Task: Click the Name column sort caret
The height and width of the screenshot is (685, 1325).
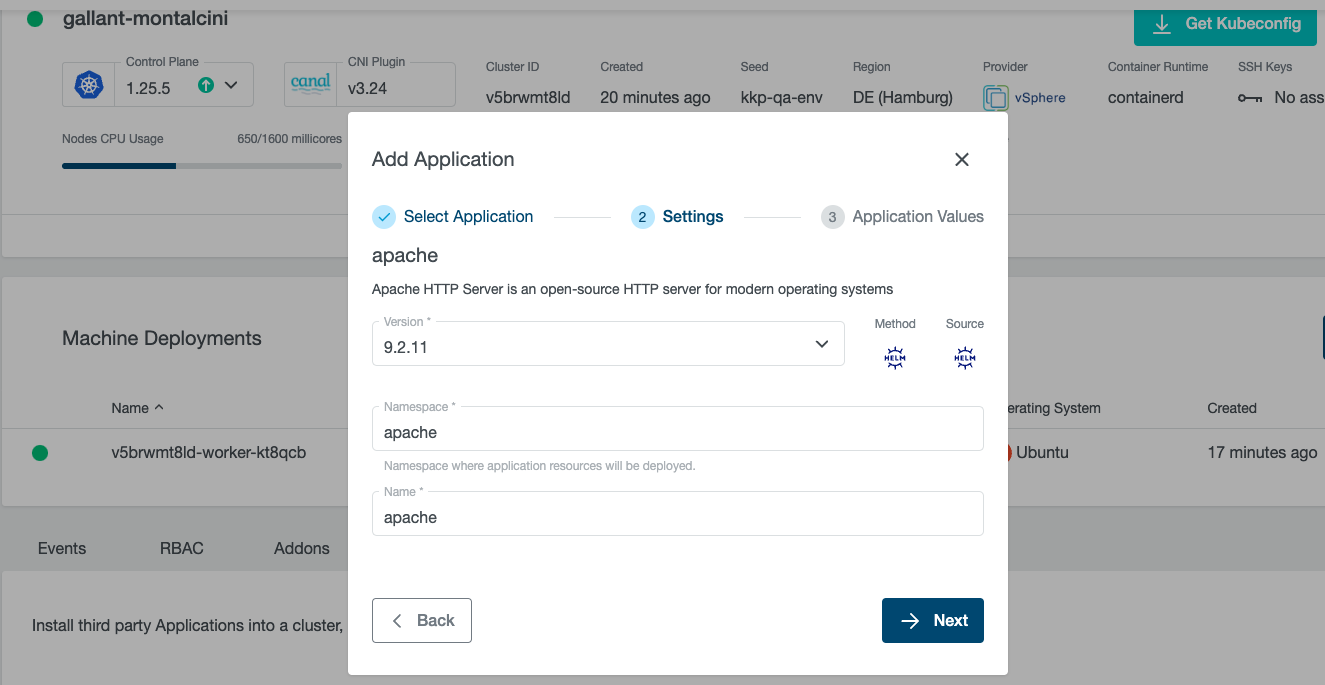Action: (159, 407)
